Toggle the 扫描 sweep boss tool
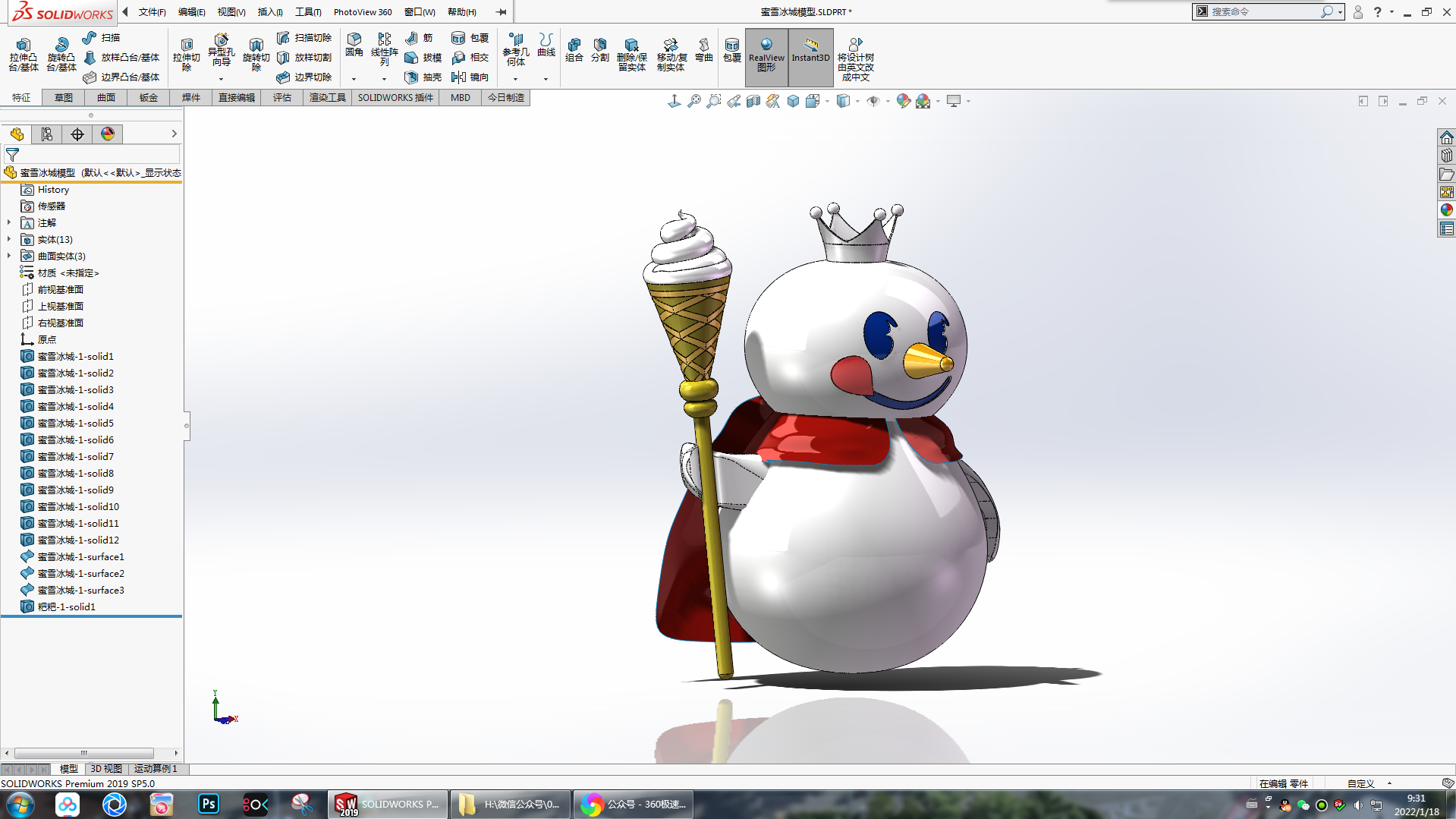The width and height of the screenshot is (1456, 819). [102, 38]
